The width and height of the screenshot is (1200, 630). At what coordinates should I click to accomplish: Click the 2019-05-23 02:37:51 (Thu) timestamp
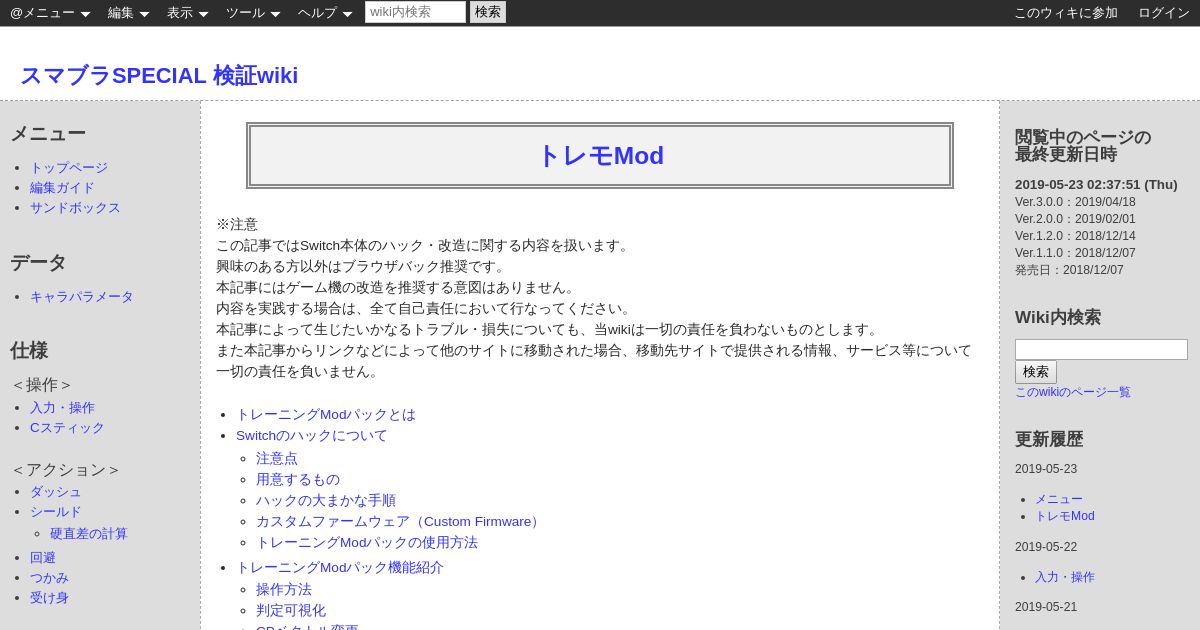(x=1096, y=185)
